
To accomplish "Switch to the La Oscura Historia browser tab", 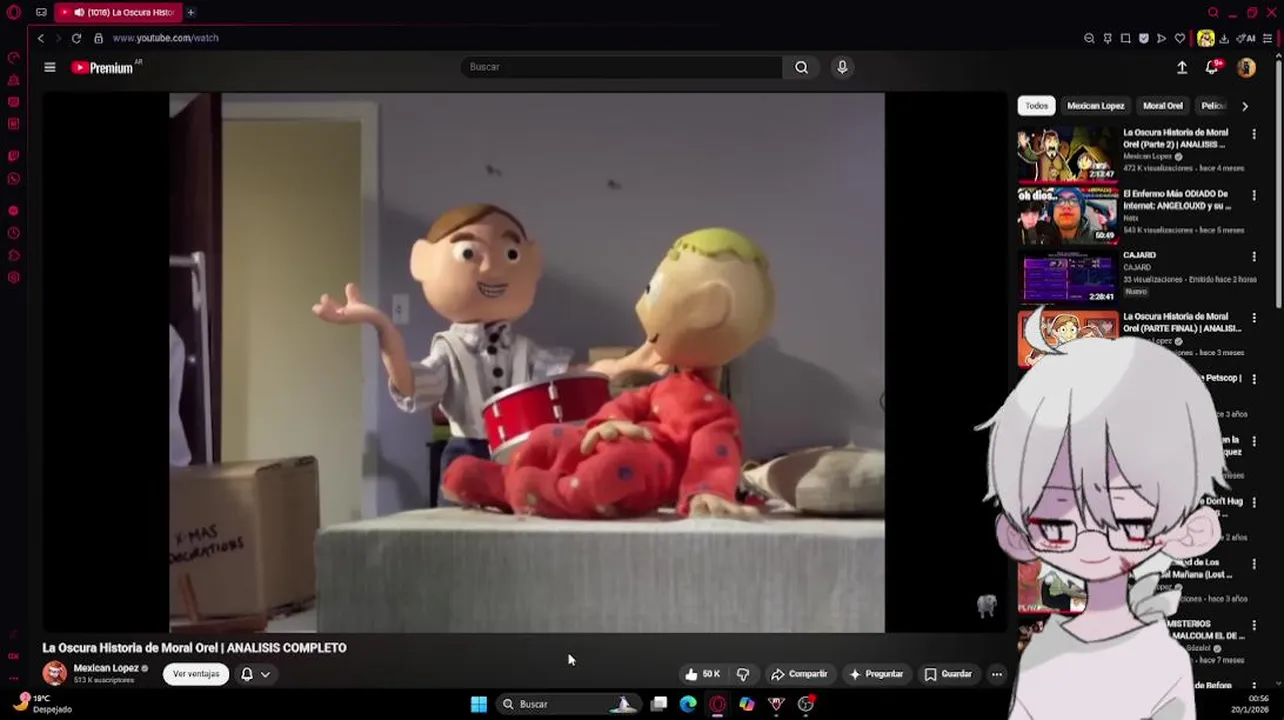I will (118, 12).
